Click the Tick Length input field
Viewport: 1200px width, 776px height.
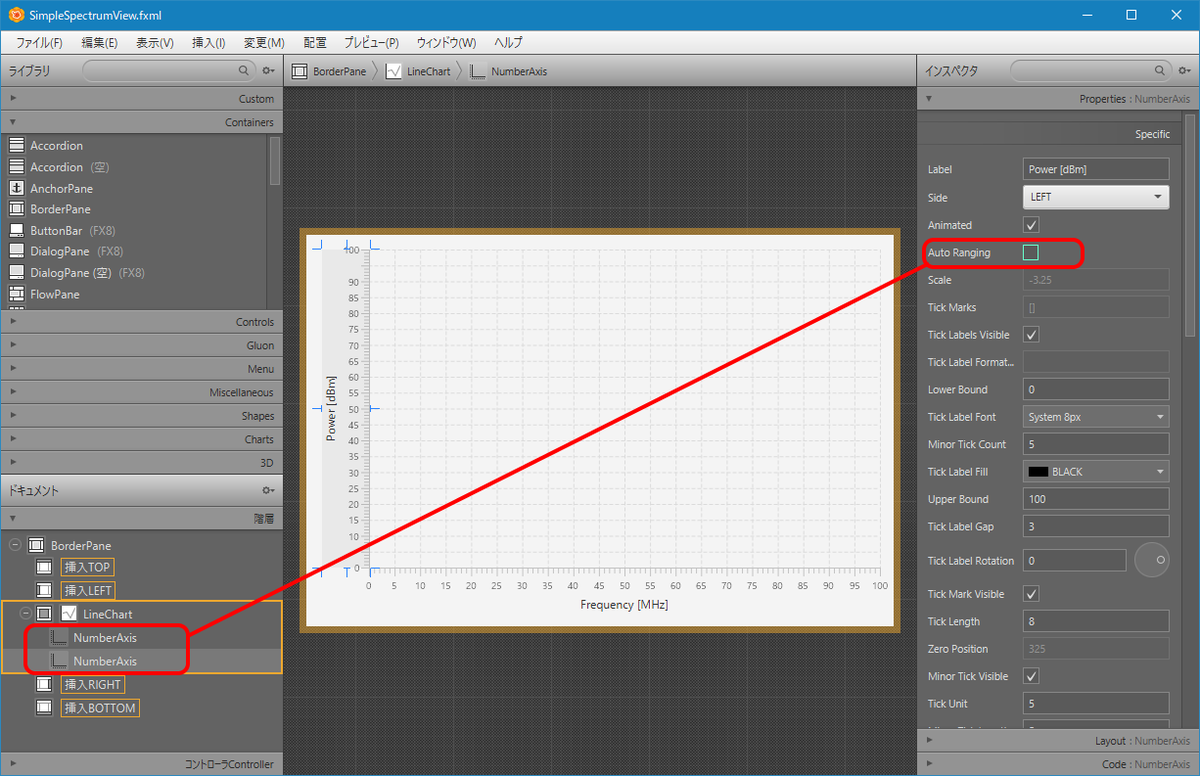1096,622
